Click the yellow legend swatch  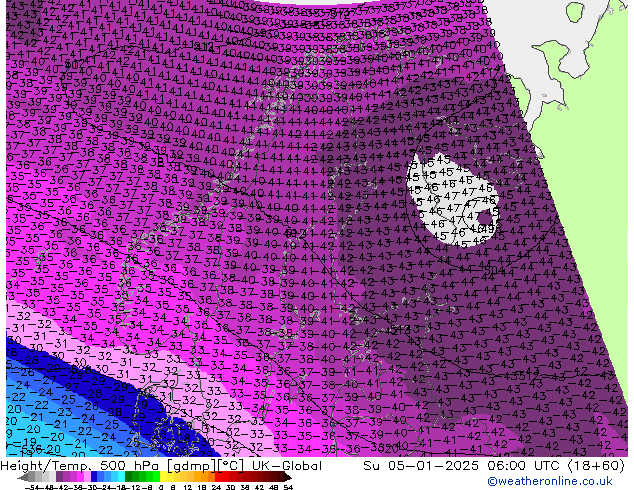(x=163, y=477)
